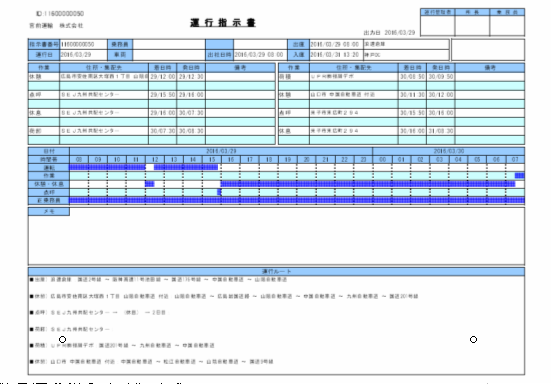This screenshot has height=384, width=551.
Task: Click the 12 hour column in the timeline
Action: (155, 160)
